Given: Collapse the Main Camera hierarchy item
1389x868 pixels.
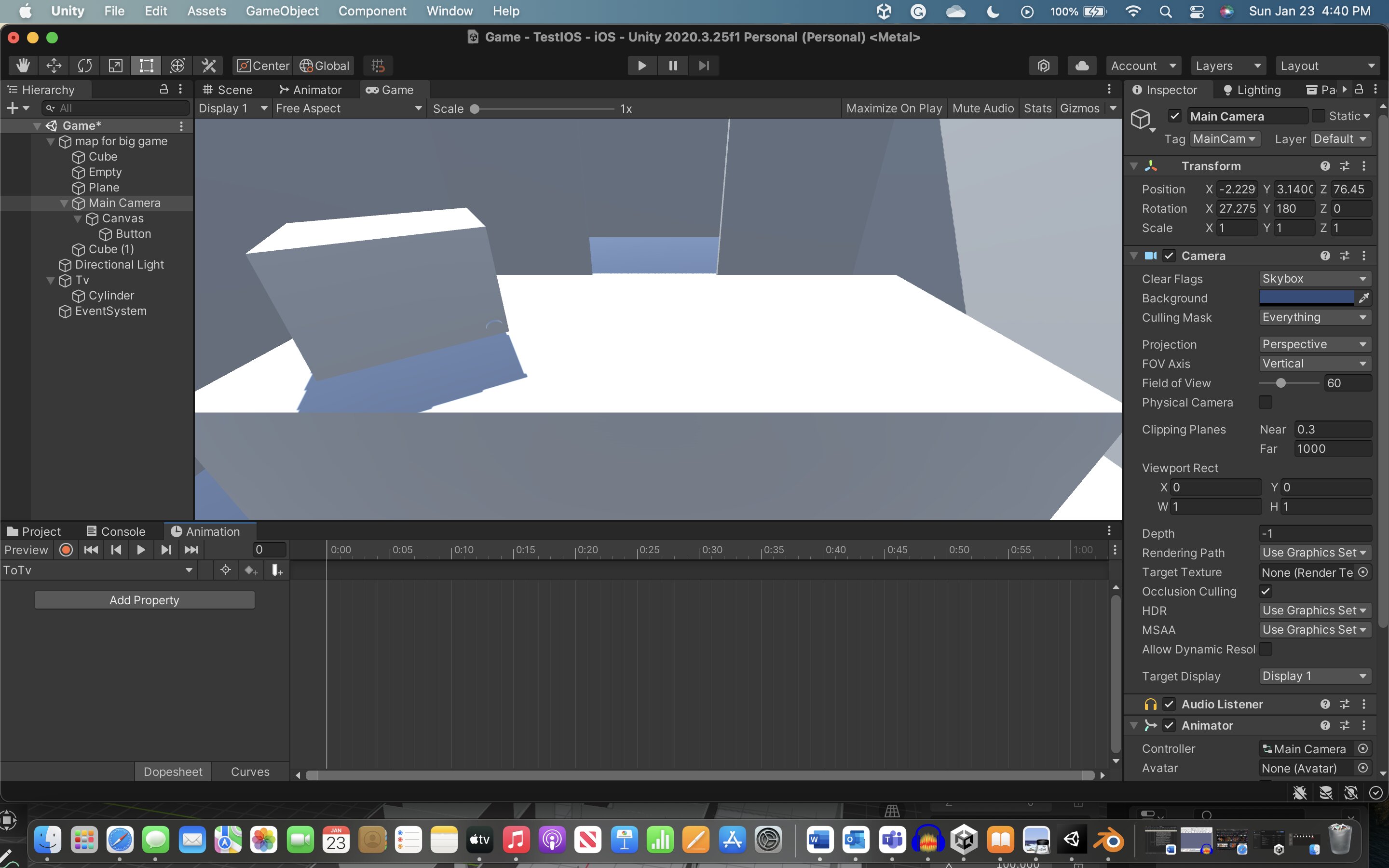Looking at the screenshot, I should 64,203.
